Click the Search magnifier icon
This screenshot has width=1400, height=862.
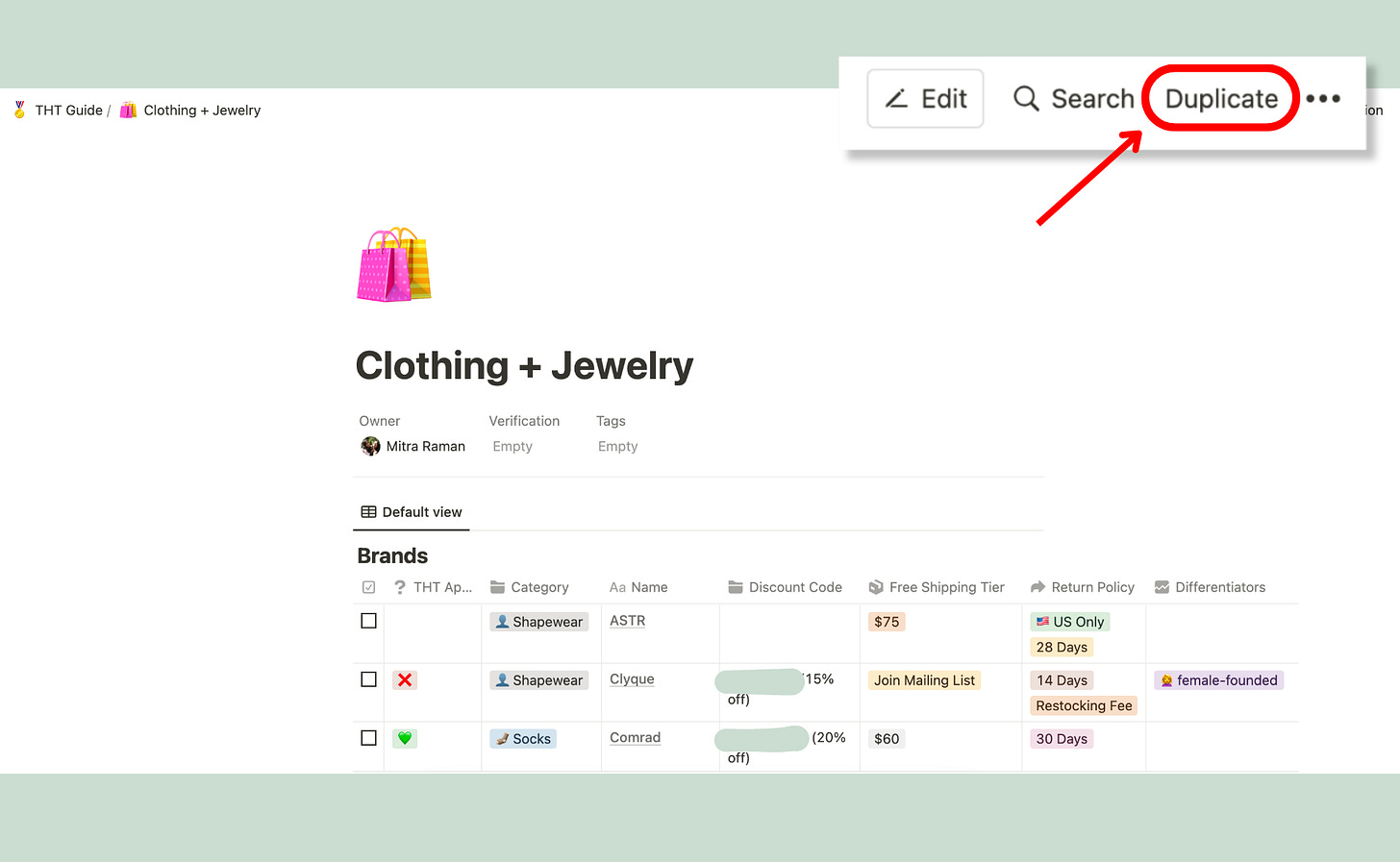tap(1026, 99)
